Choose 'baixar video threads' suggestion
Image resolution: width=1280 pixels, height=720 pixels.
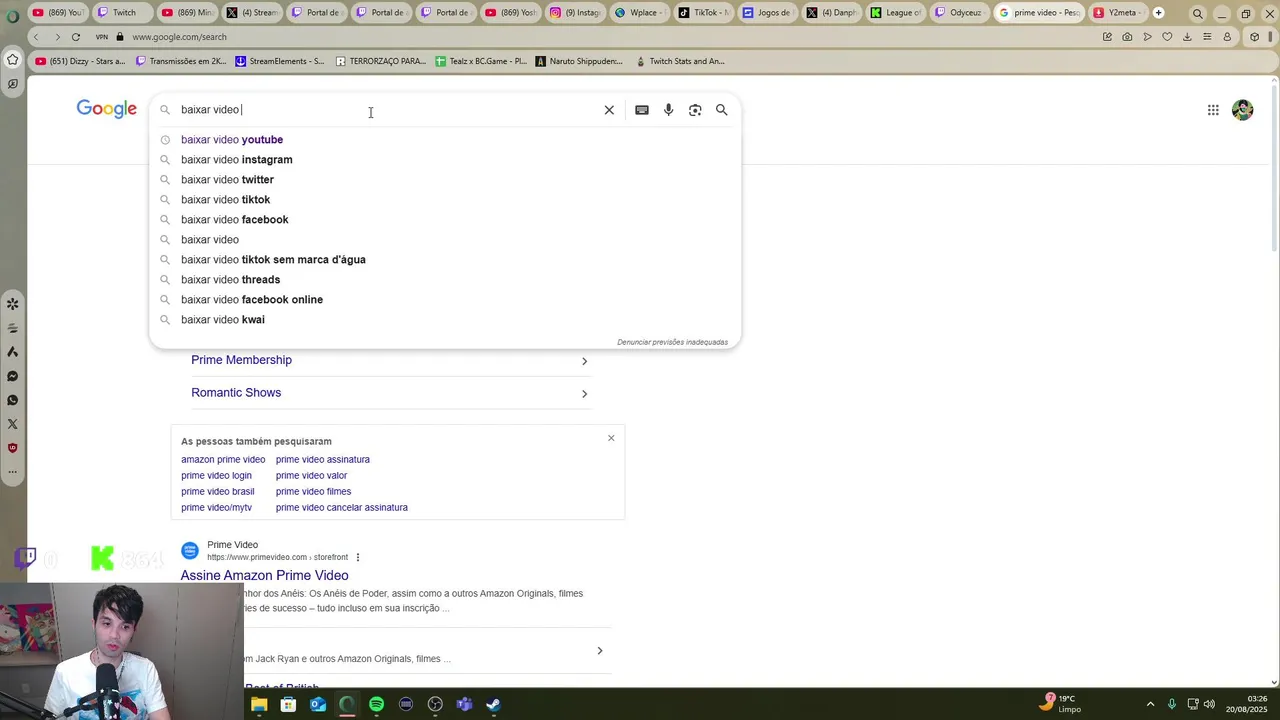click(x=445, y=280)
